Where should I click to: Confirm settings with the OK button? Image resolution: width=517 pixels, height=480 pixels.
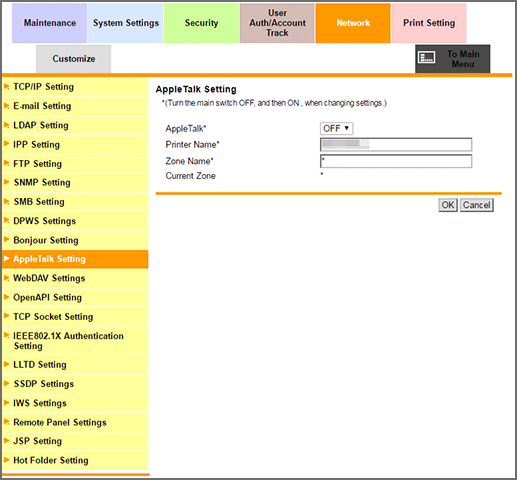coord(448,205)
